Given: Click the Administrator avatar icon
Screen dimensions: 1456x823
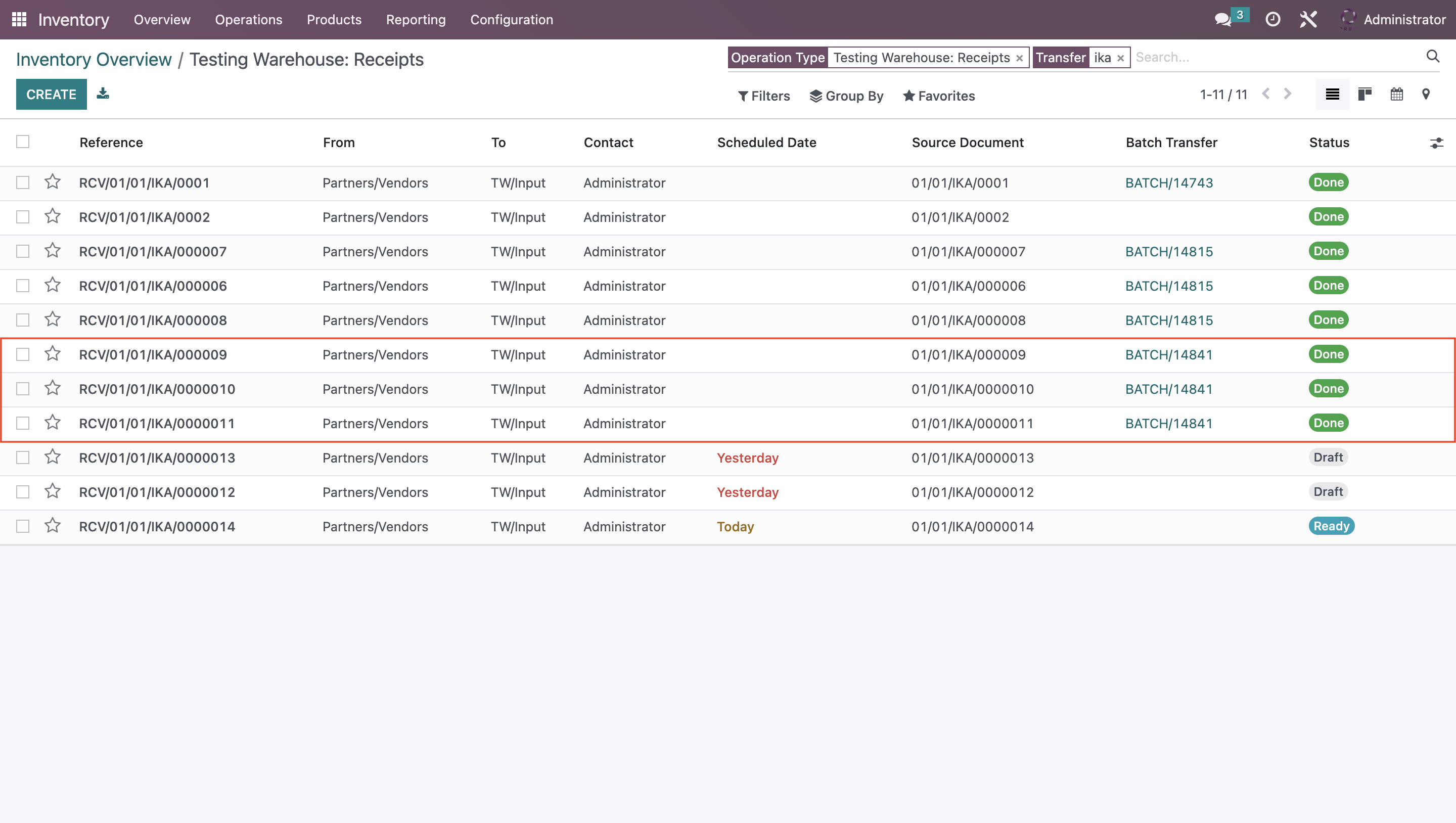Looking at the screenshot, I should [1348, 19].
